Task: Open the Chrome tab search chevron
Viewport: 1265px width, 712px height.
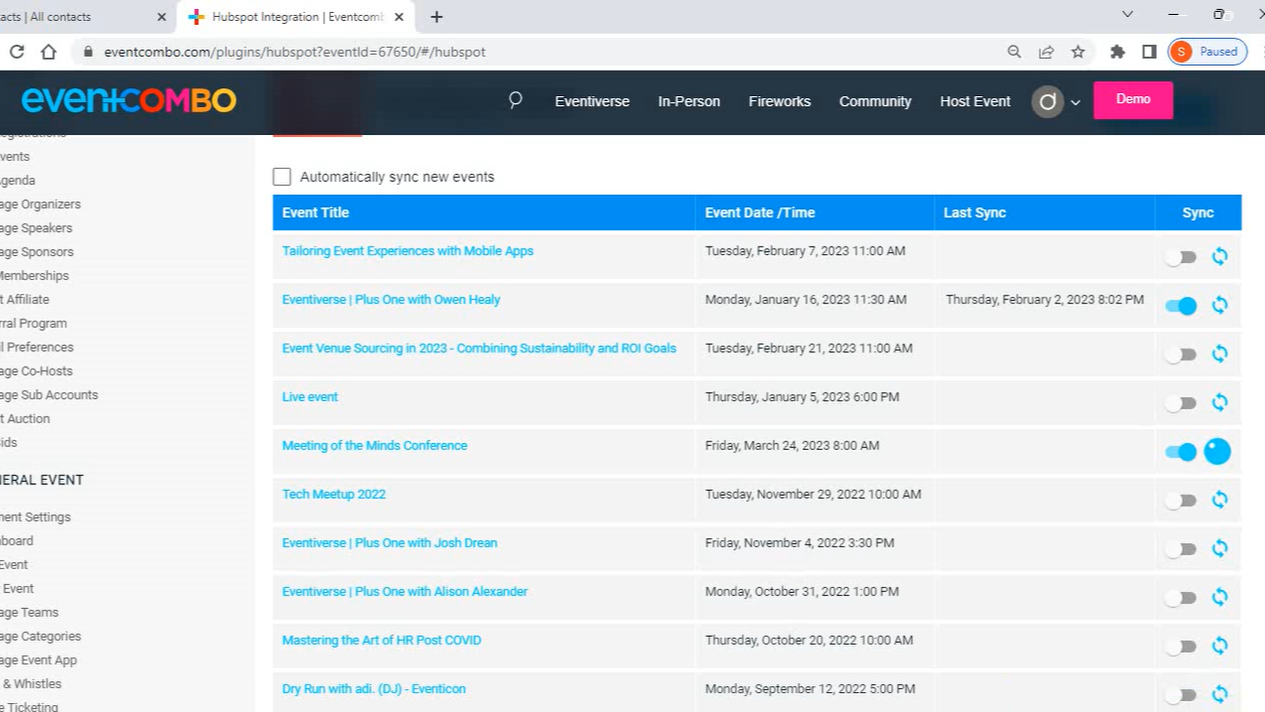Action: 1127,15
